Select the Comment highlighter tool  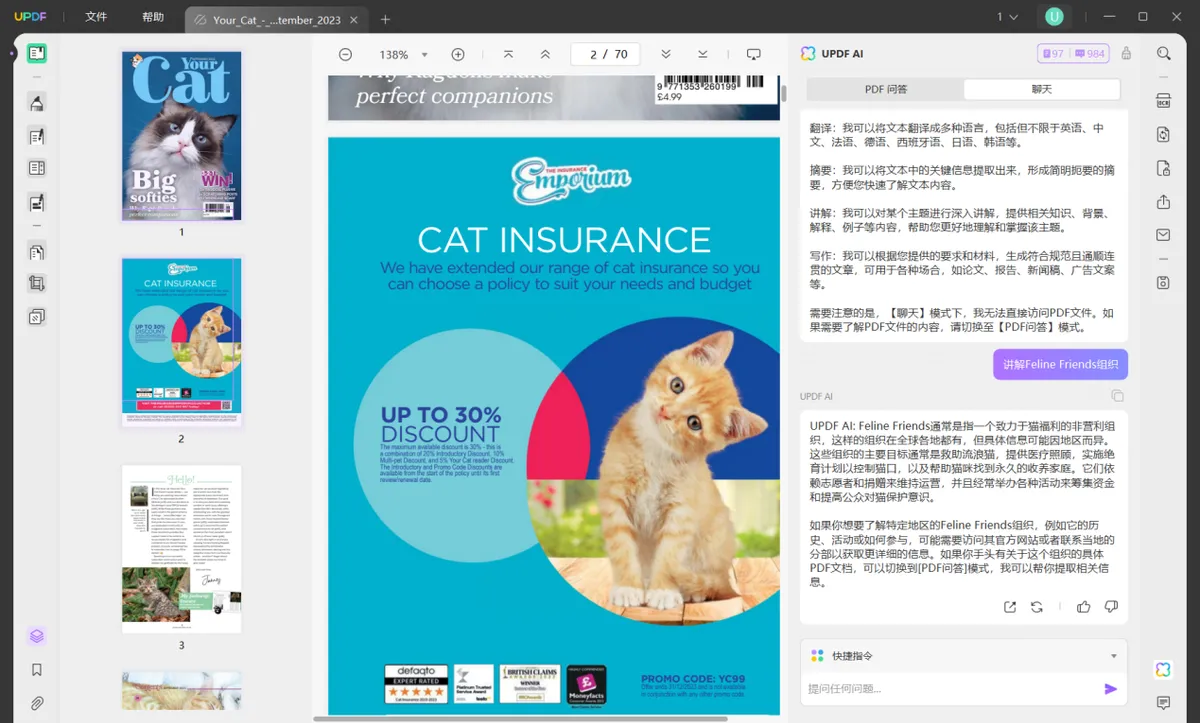pyautogui.click(x=37, y=103)
